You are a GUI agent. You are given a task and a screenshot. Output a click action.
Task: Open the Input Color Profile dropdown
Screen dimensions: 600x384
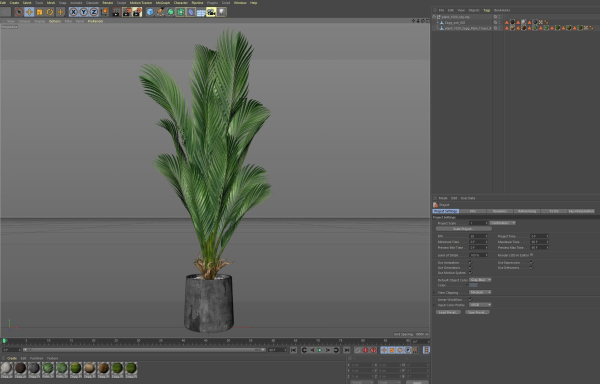(x=480, y=305)
